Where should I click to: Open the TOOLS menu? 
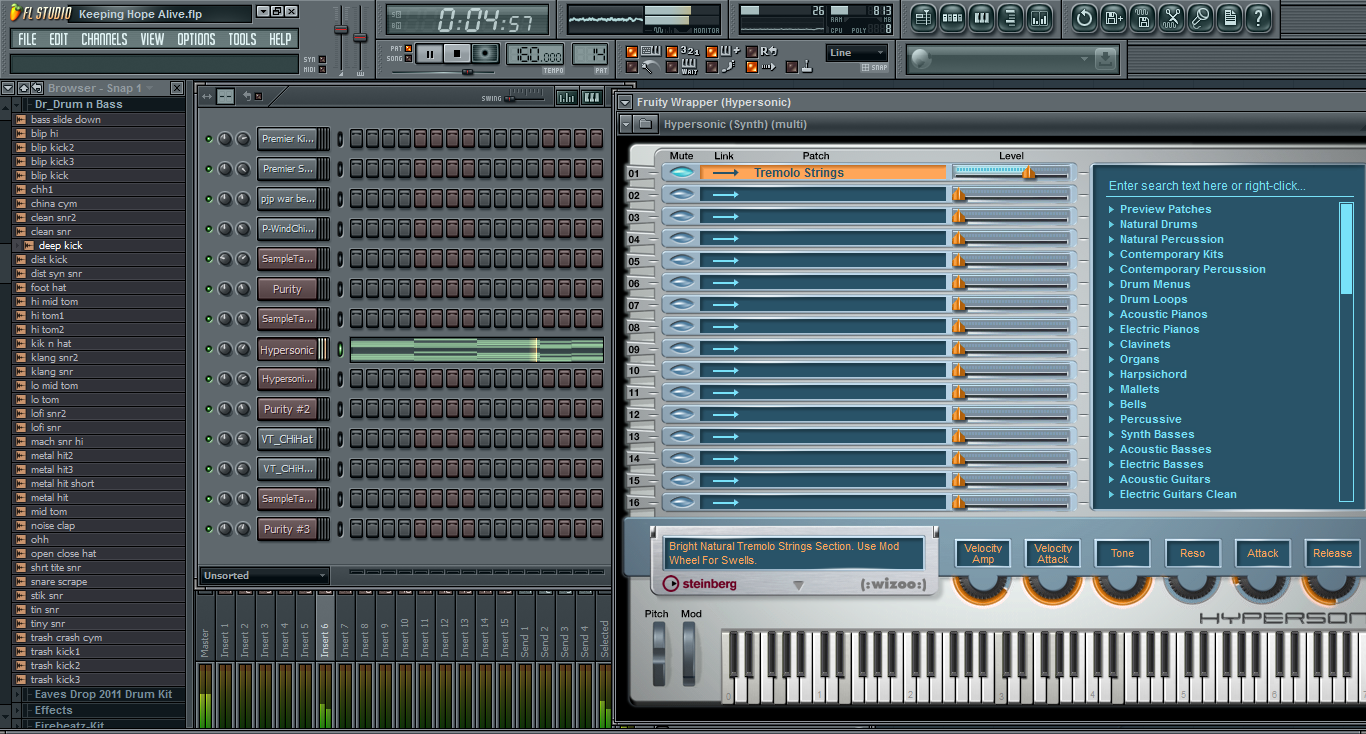point(242,39)
